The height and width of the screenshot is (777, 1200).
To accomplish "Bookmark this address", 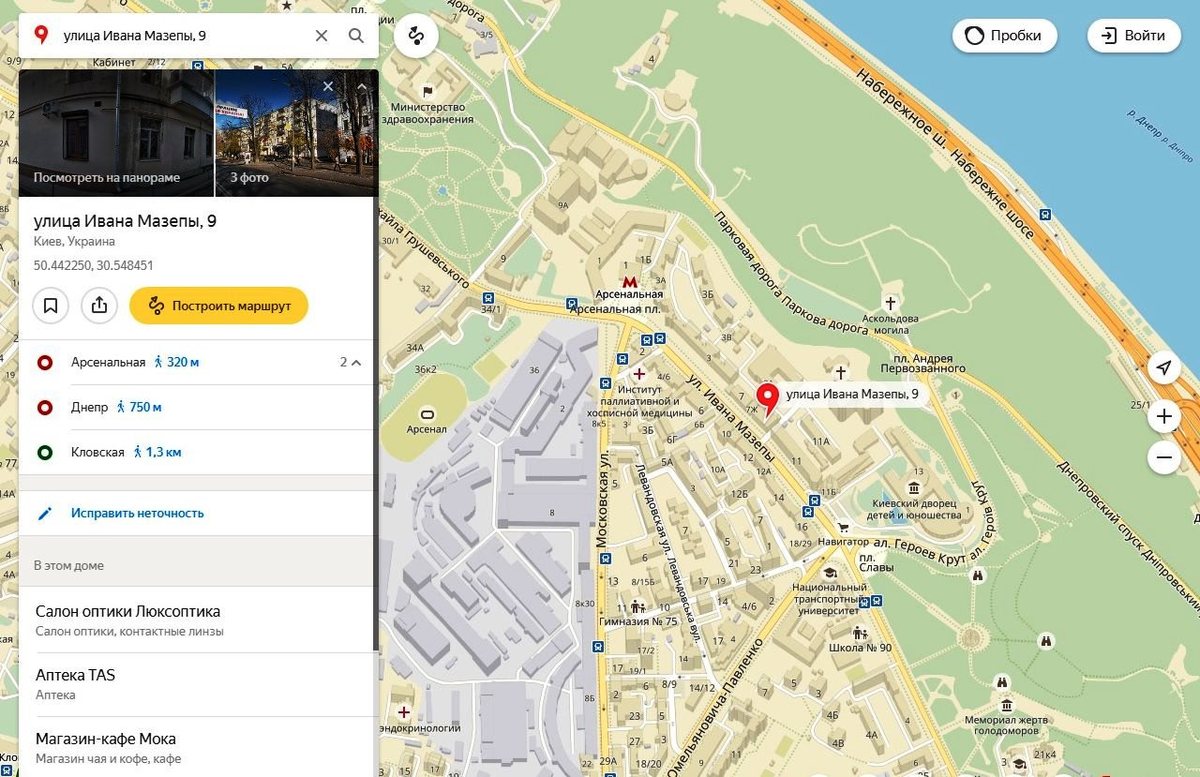I will (x=51, y=306).
